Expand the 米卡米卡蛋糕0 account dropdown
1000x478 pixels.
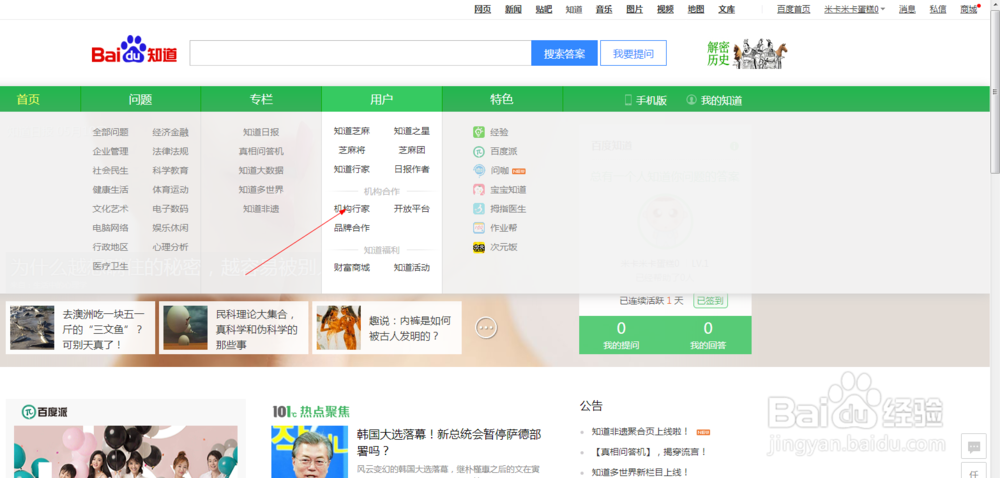[x=855, y=9]
